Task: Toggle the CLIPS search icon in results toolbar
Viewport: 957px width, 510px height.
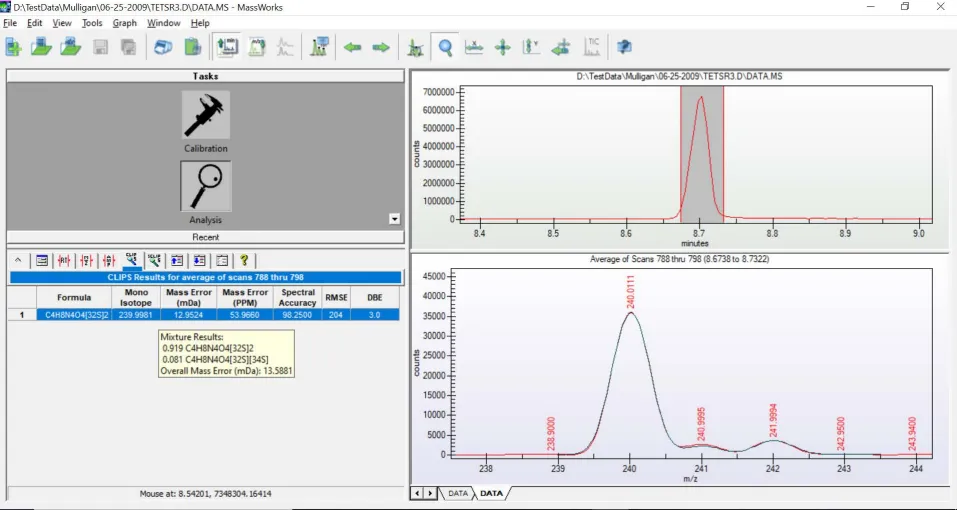Action: (131, 261)
